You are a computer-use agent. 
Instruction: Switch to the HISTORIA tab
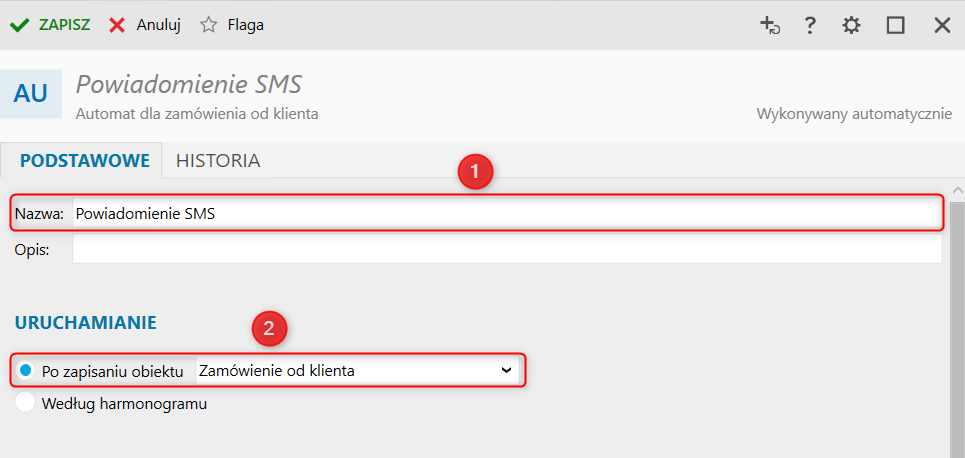[218, 161]
